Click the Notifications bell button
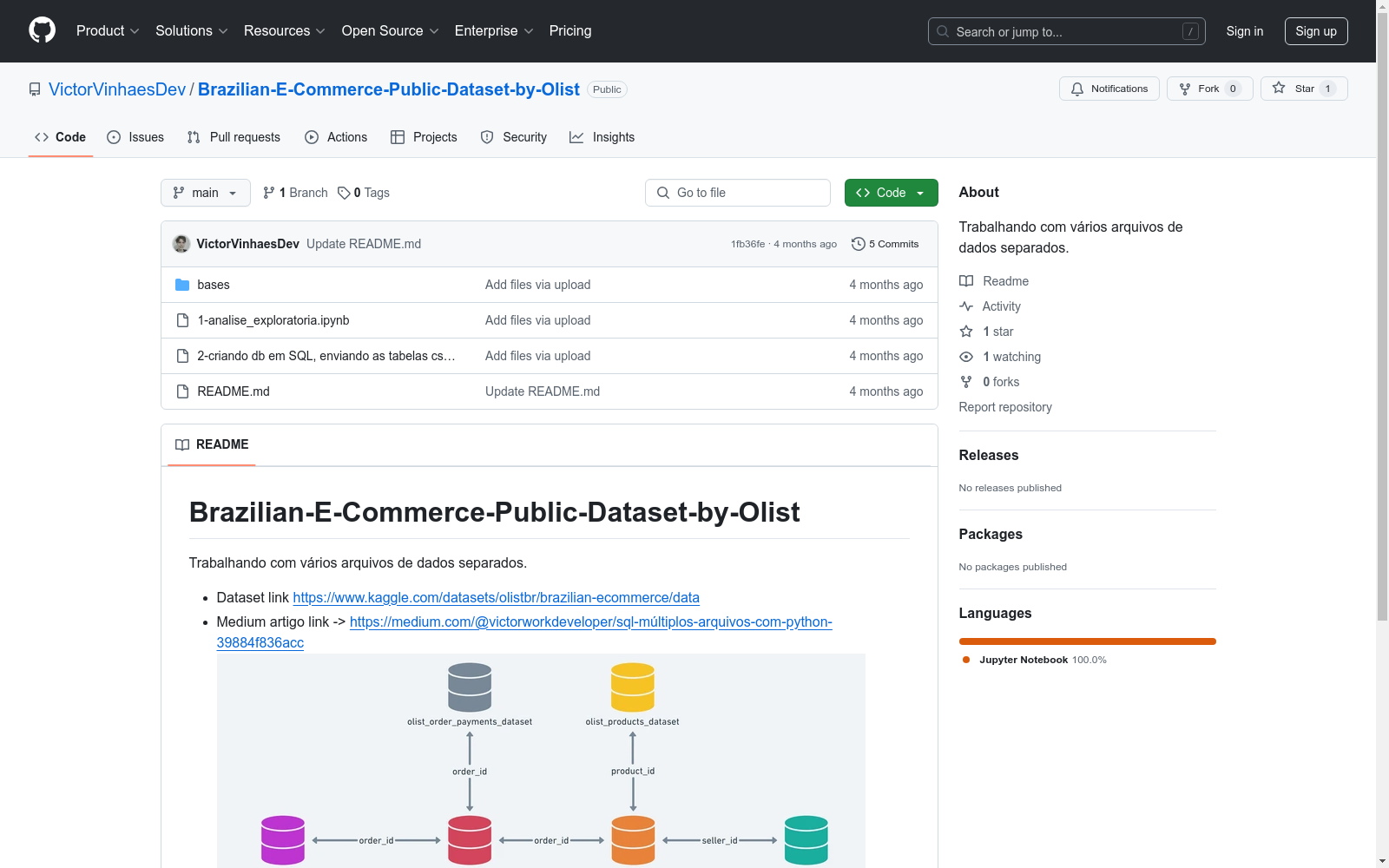The width and height of the screenshot is (1389, 868). (x=1109, y=89)
